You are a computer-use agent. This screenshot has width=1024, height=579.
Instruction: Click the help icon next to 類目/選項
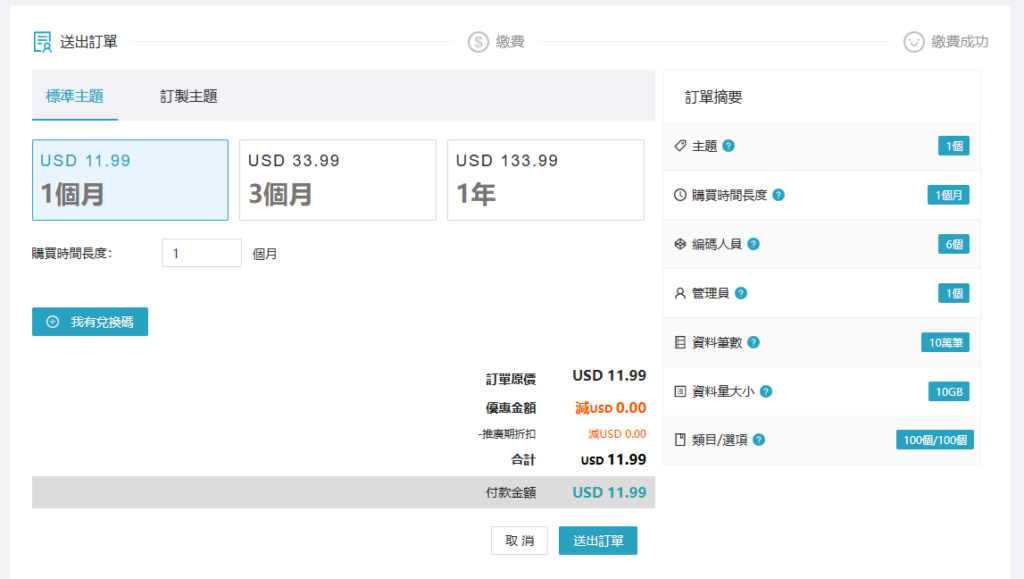coord(759,440)
